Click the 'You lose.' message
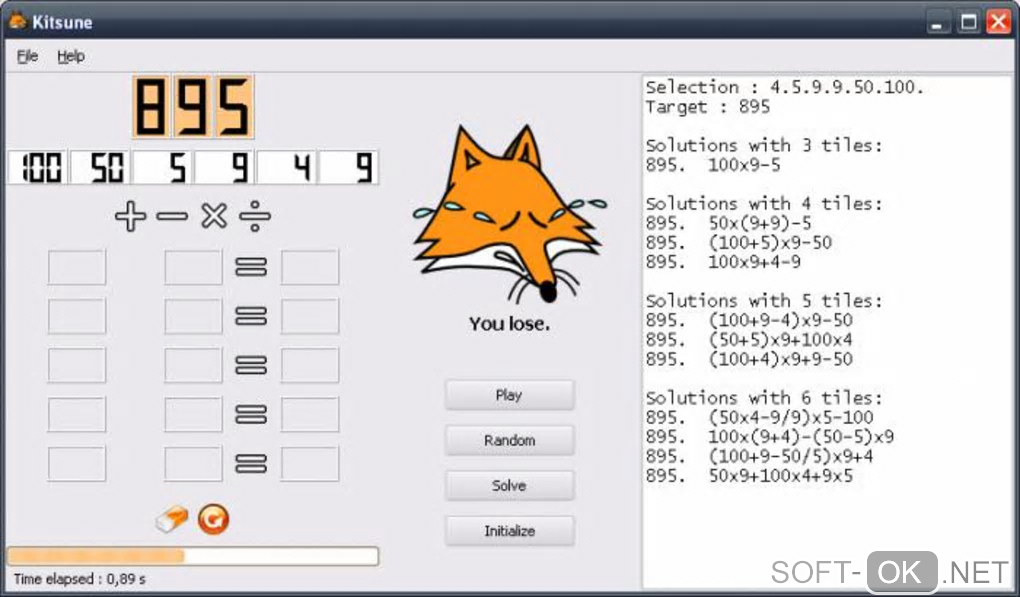 [x=509, y=324]
